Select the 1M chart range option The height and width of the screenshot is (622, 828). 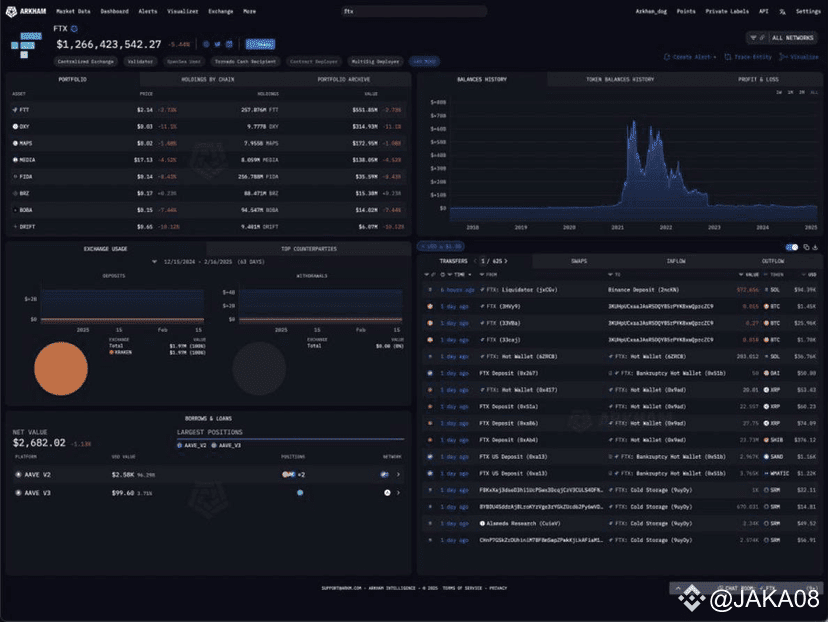click(791, 92)
